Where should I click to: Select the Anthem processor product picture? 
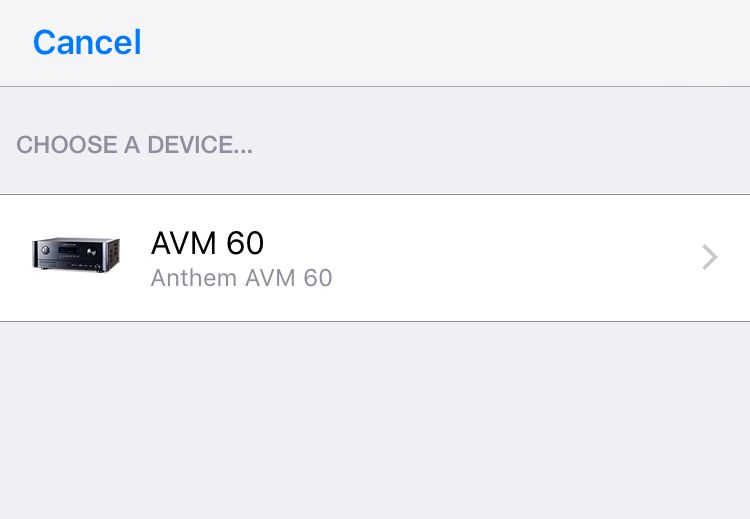[76, 257]
